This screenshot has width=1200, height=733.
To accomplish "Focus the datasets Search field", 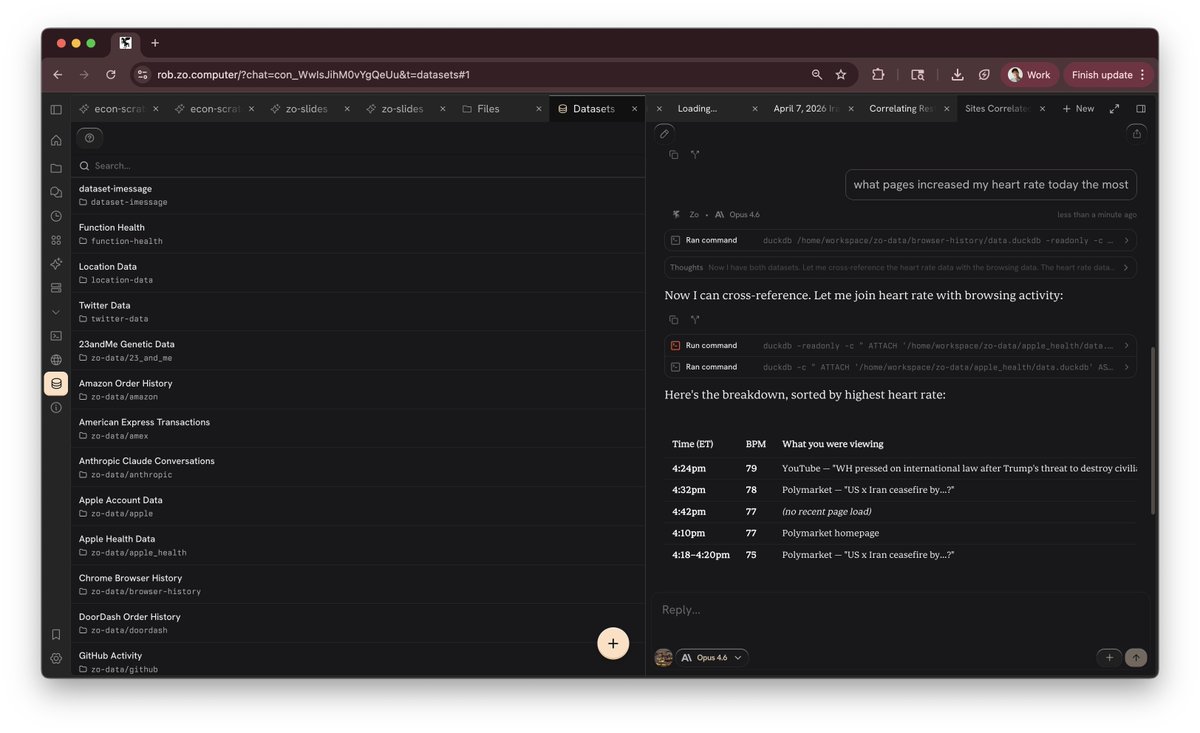I will (x=360, y=166).
